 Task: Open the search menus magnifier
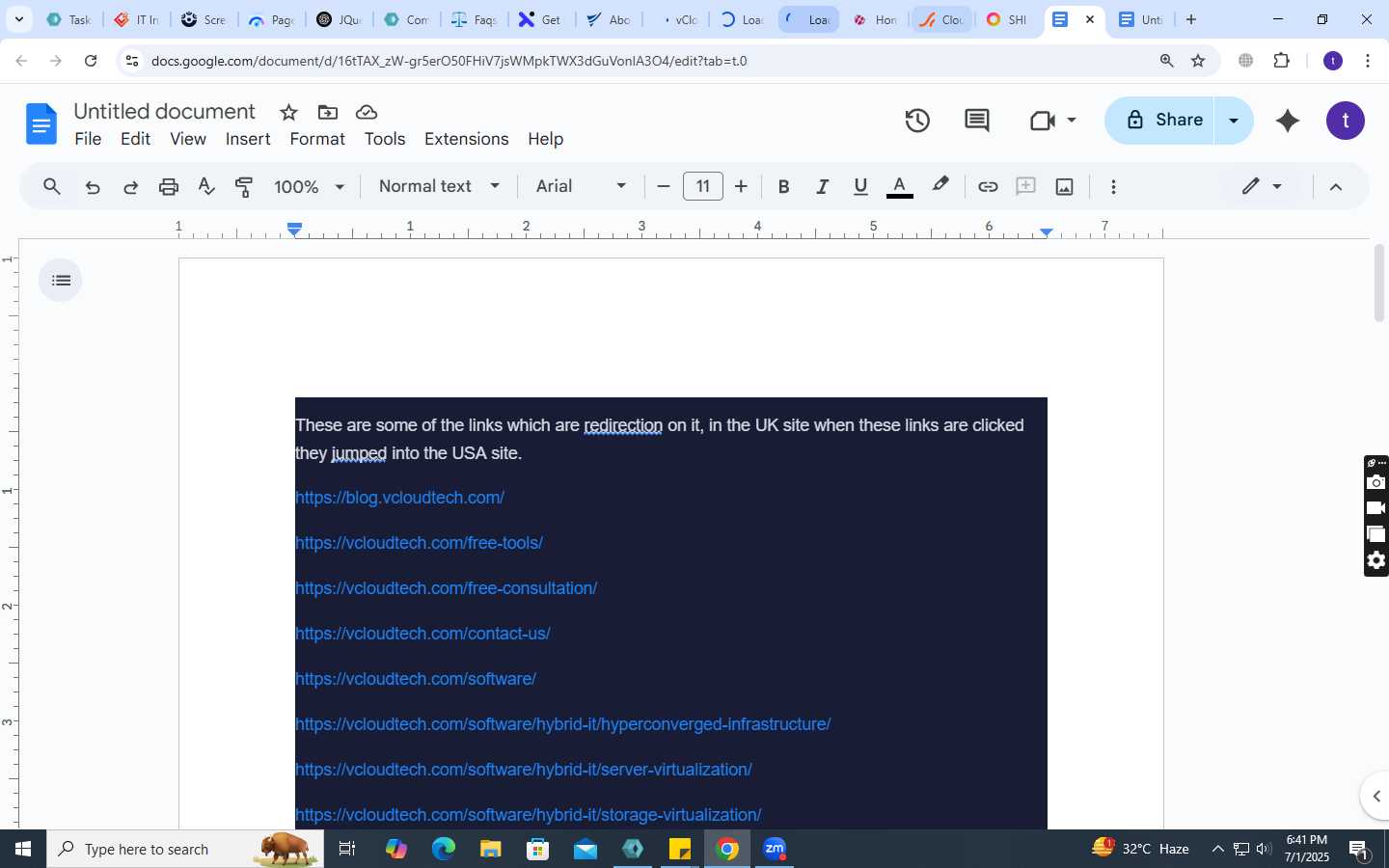pyautogui.click(x=52, y=187)
